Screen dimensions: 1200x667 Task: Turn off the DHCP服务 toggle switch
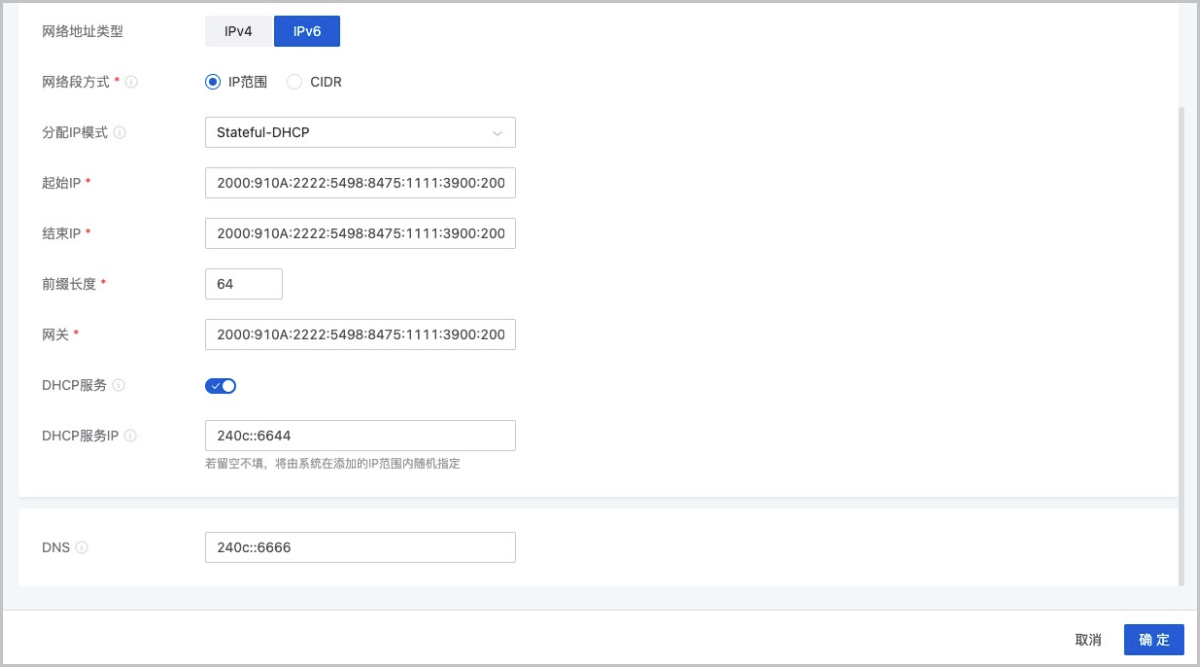pos(221,385)
